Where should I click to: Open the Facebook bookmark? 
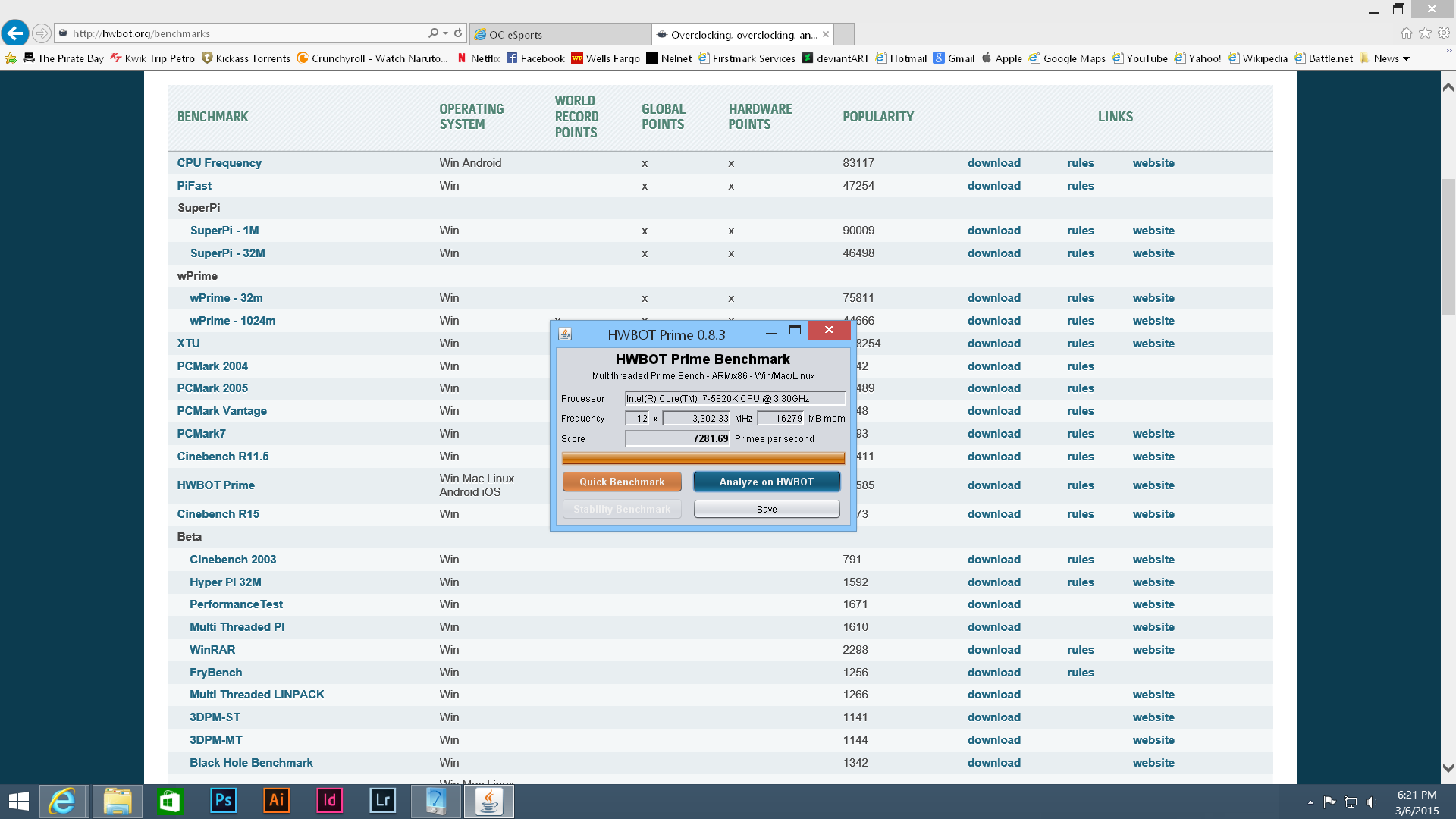[535, 58]
